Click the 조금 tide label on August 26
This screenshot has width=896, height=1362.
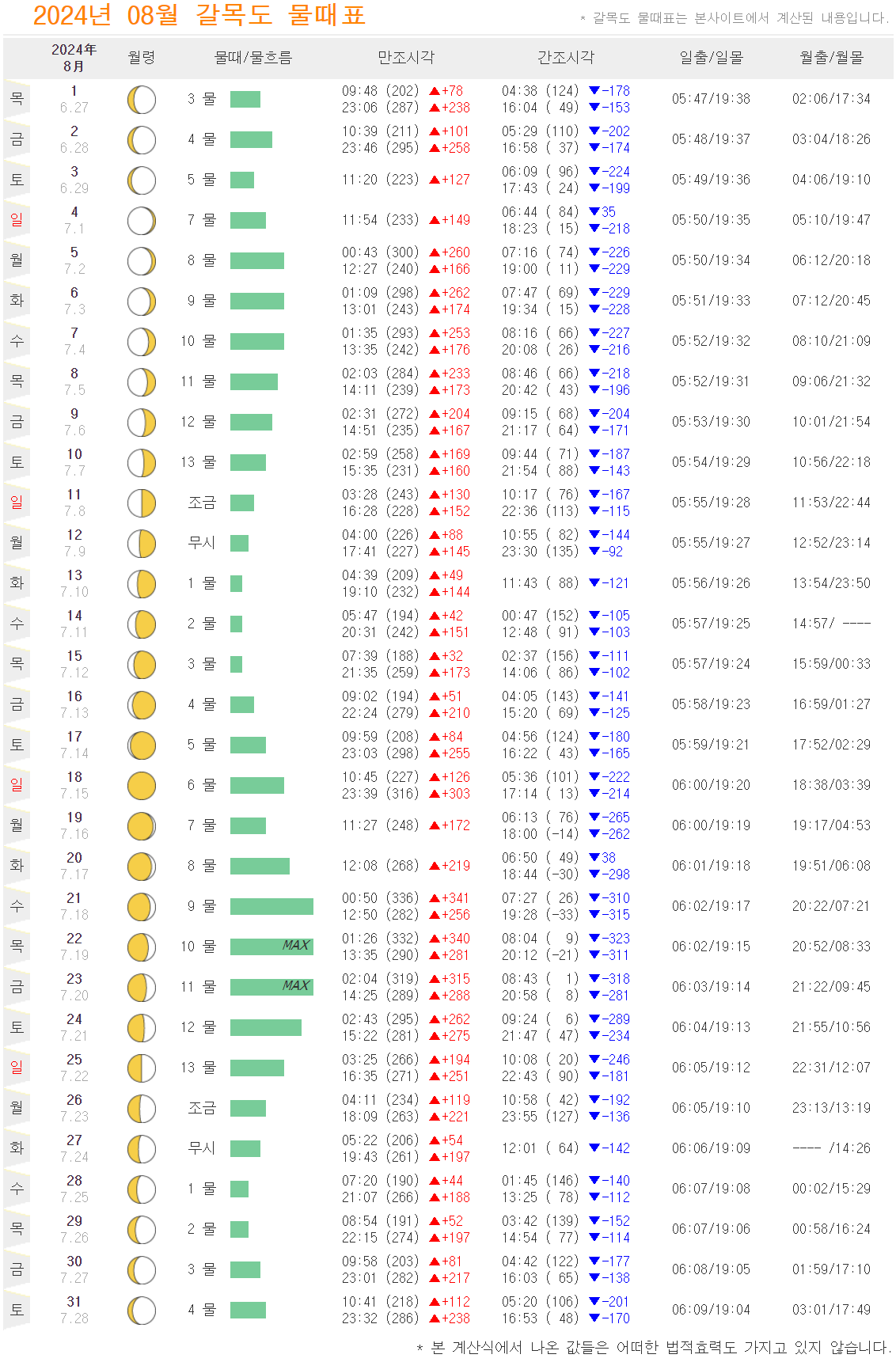pos(202,1108)
